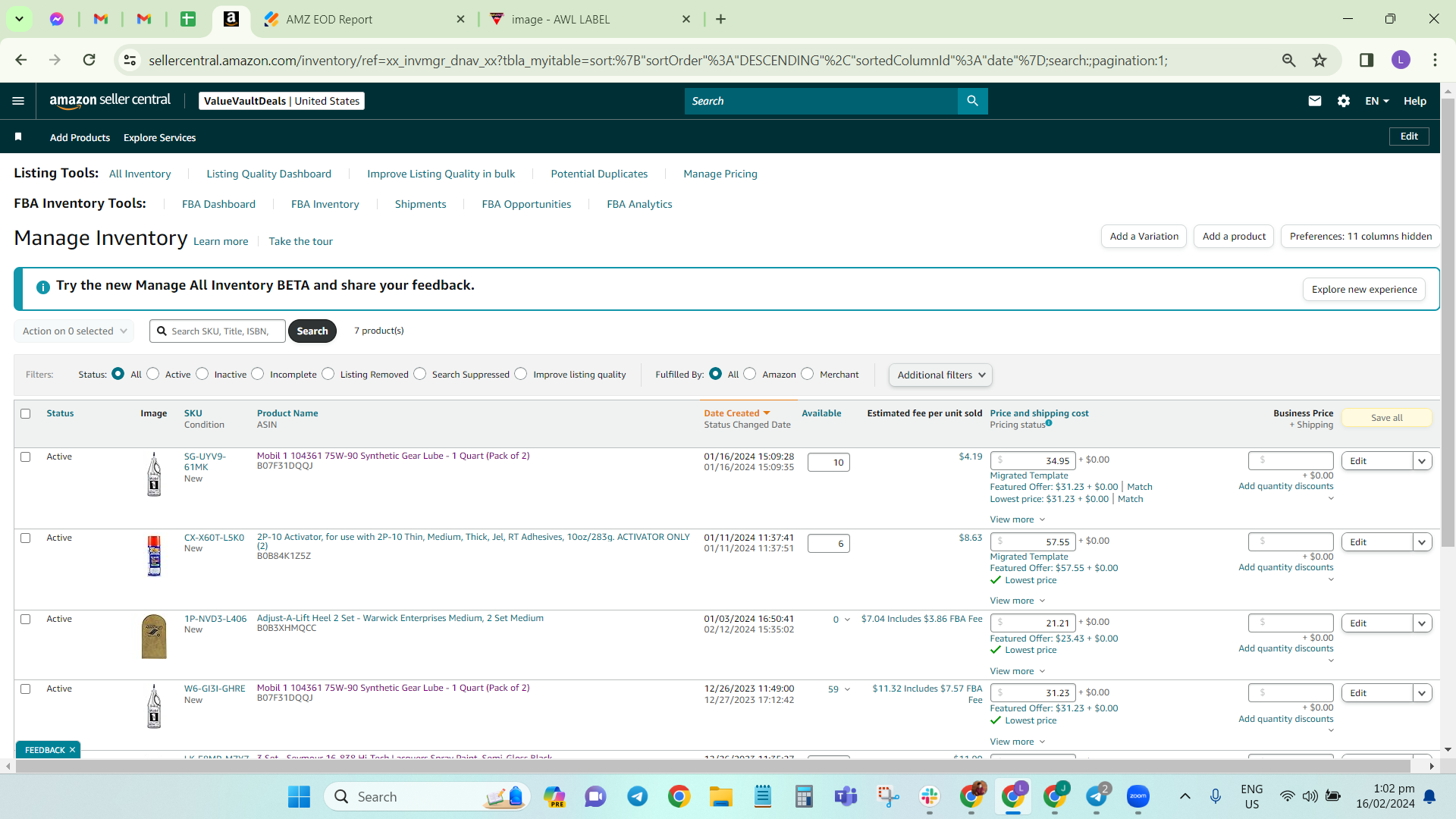Click the inventory Search button
Image resolution: width=1456 pixels, height=819 pixels.
(x=312, y=331)
